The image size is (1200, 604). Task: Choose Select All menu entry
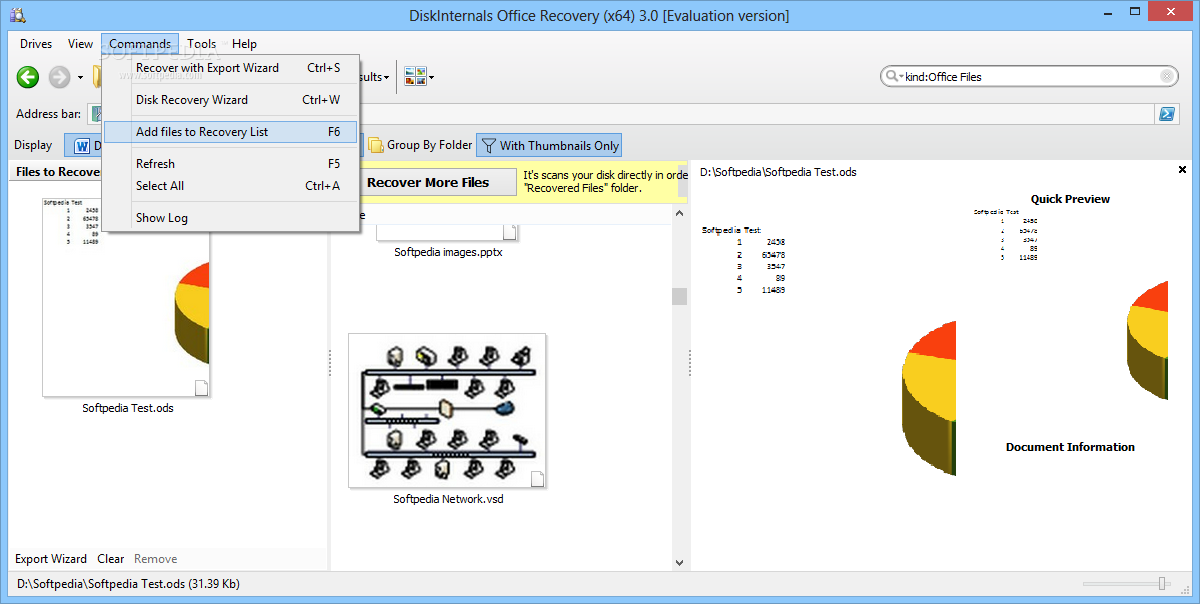pos(231,186)
